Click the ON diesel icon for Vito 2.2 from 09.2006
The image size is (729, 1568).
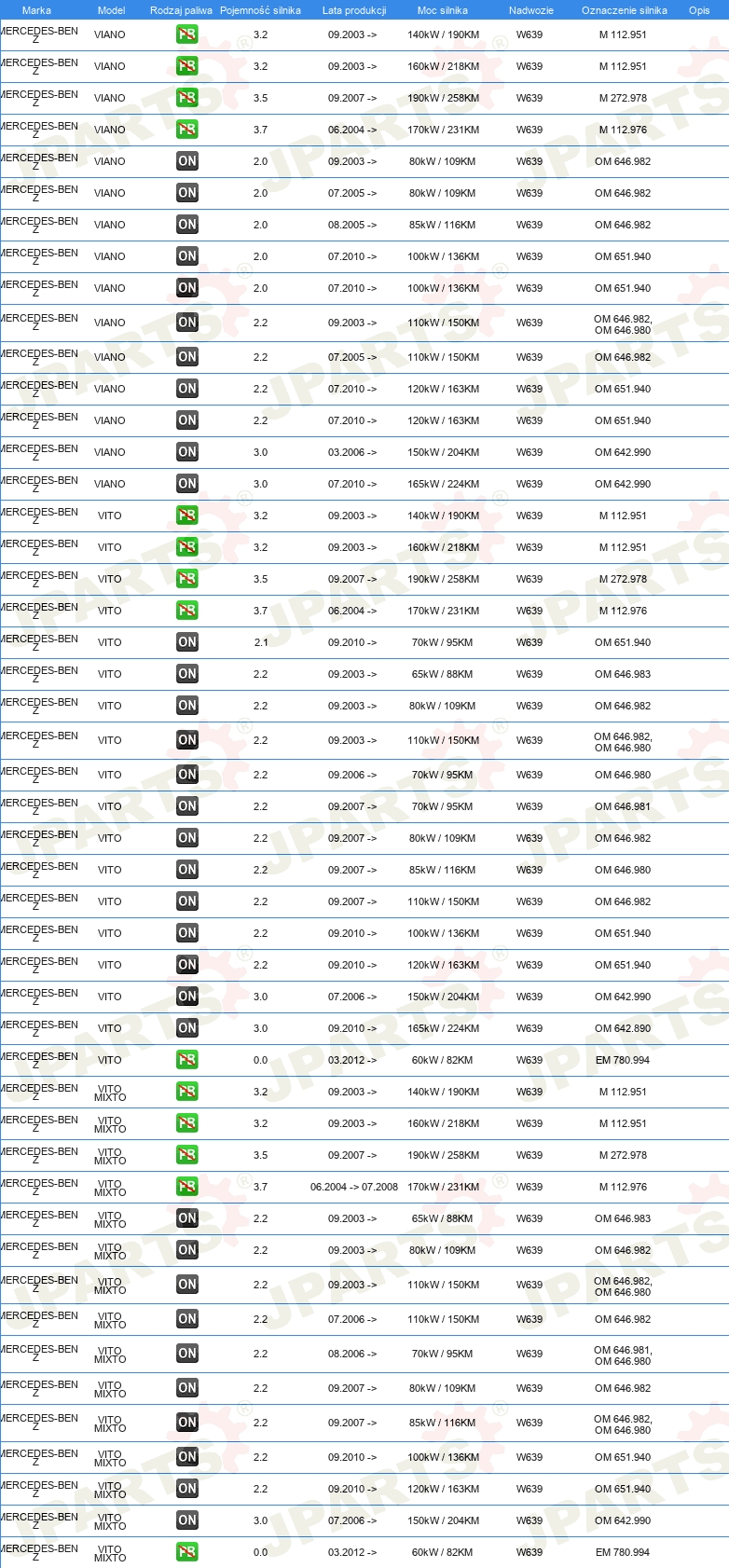pos(187,775)
